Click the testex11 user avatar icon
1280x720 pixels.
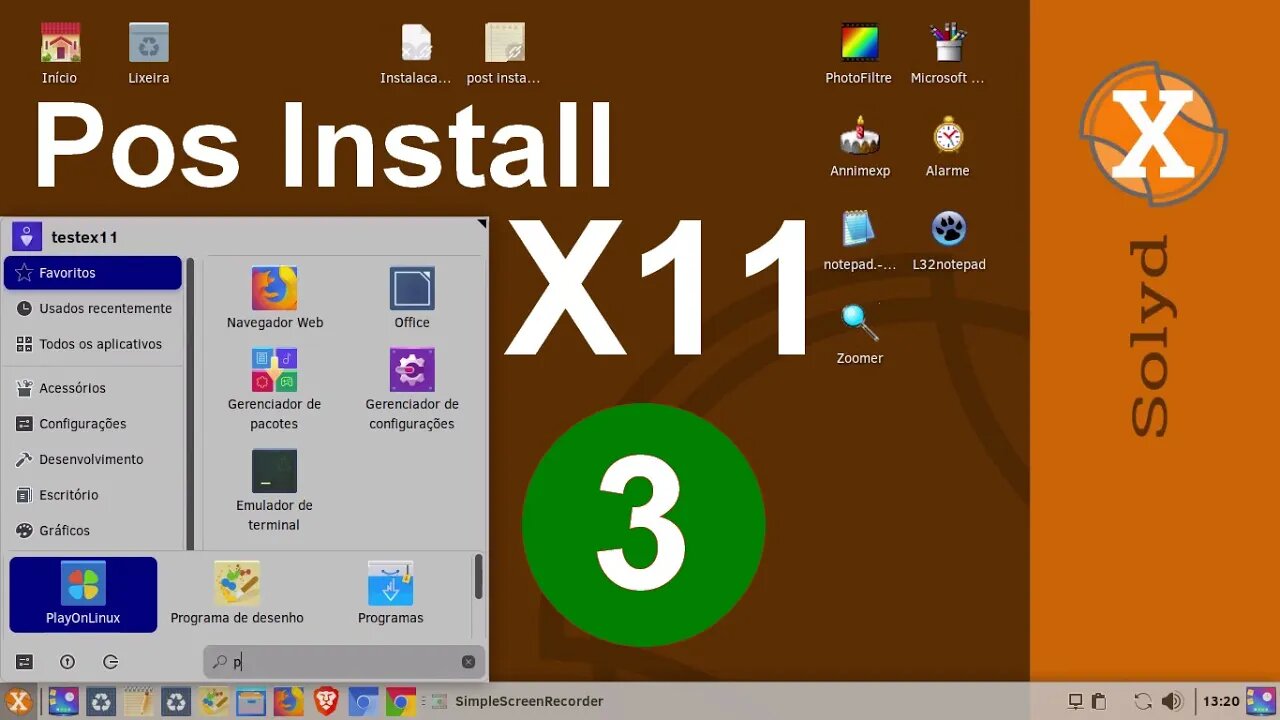click(26, 237)
